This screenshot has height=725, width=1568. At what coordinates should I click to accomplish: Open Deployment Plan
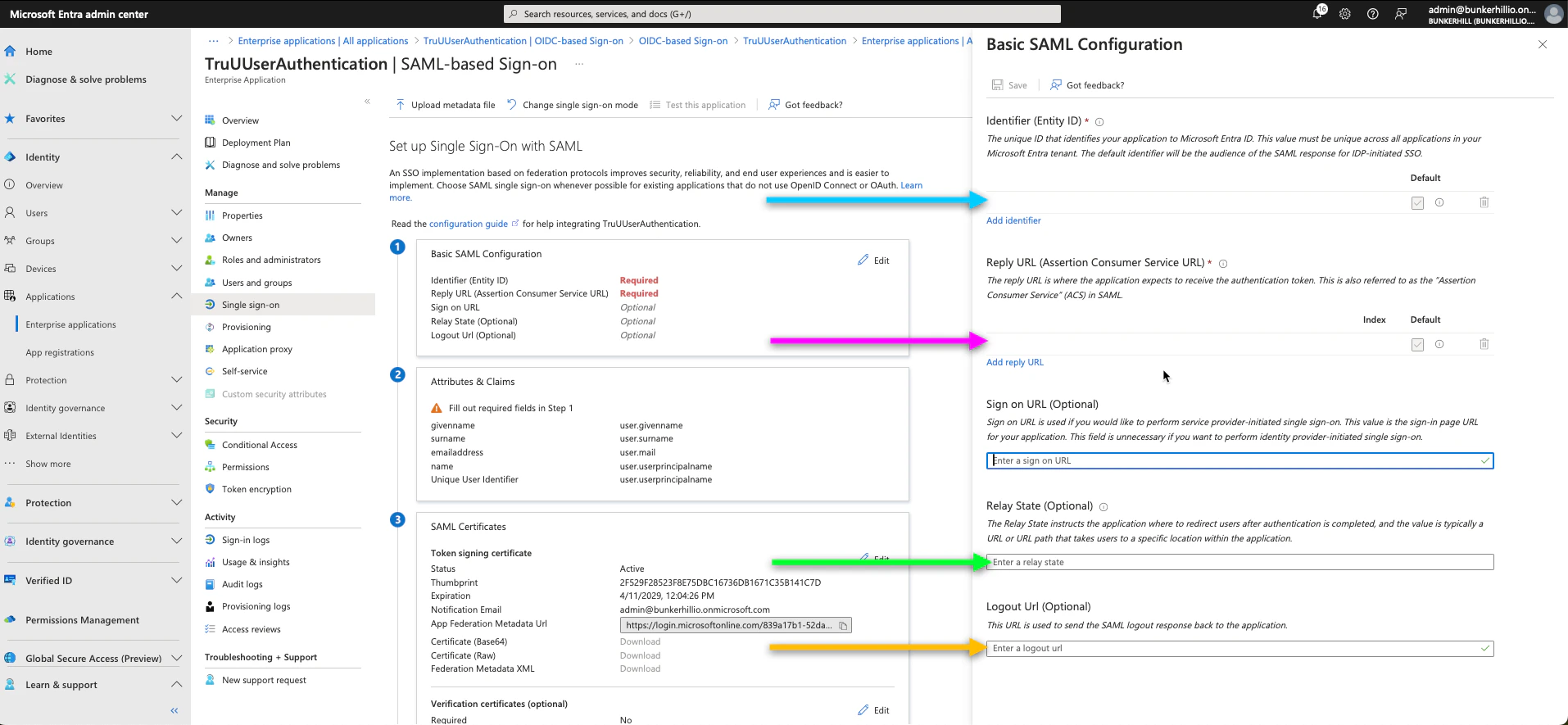[x=256, y=143]
